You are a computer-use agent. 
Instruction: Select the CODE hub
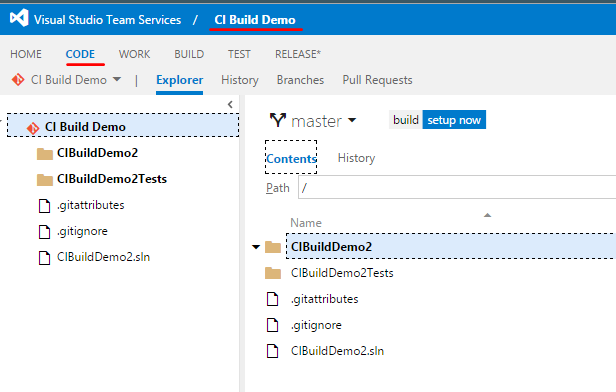80,54
